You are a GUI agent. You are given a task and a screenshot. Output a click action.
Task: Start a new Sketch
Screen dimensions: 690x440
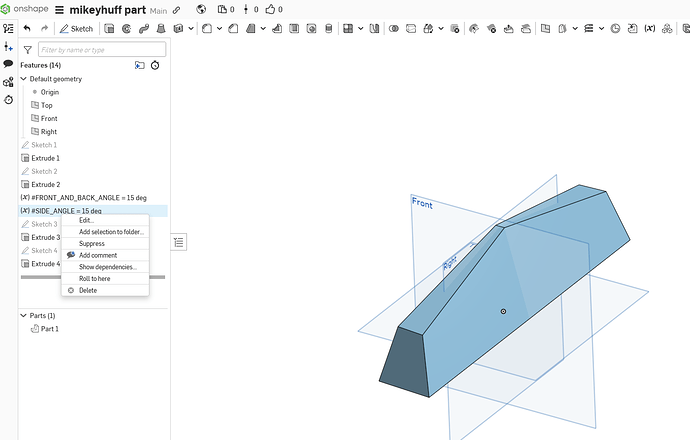77,29
